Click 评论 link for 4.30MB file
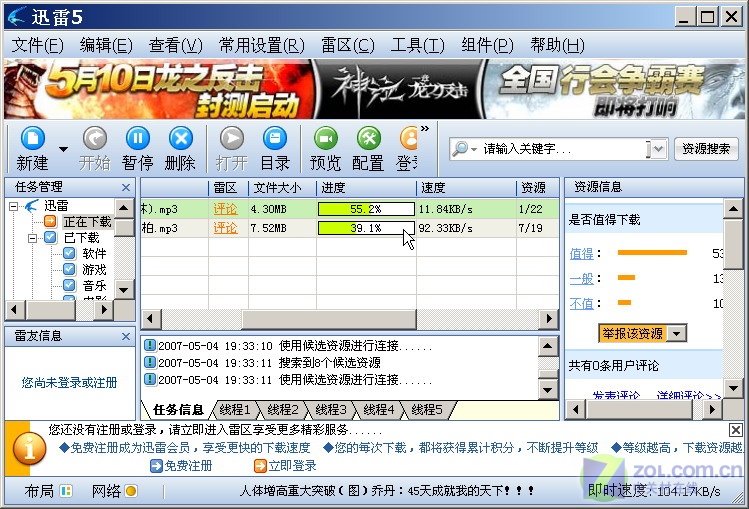This screenshot has height=509, width=749. (225, 209)
